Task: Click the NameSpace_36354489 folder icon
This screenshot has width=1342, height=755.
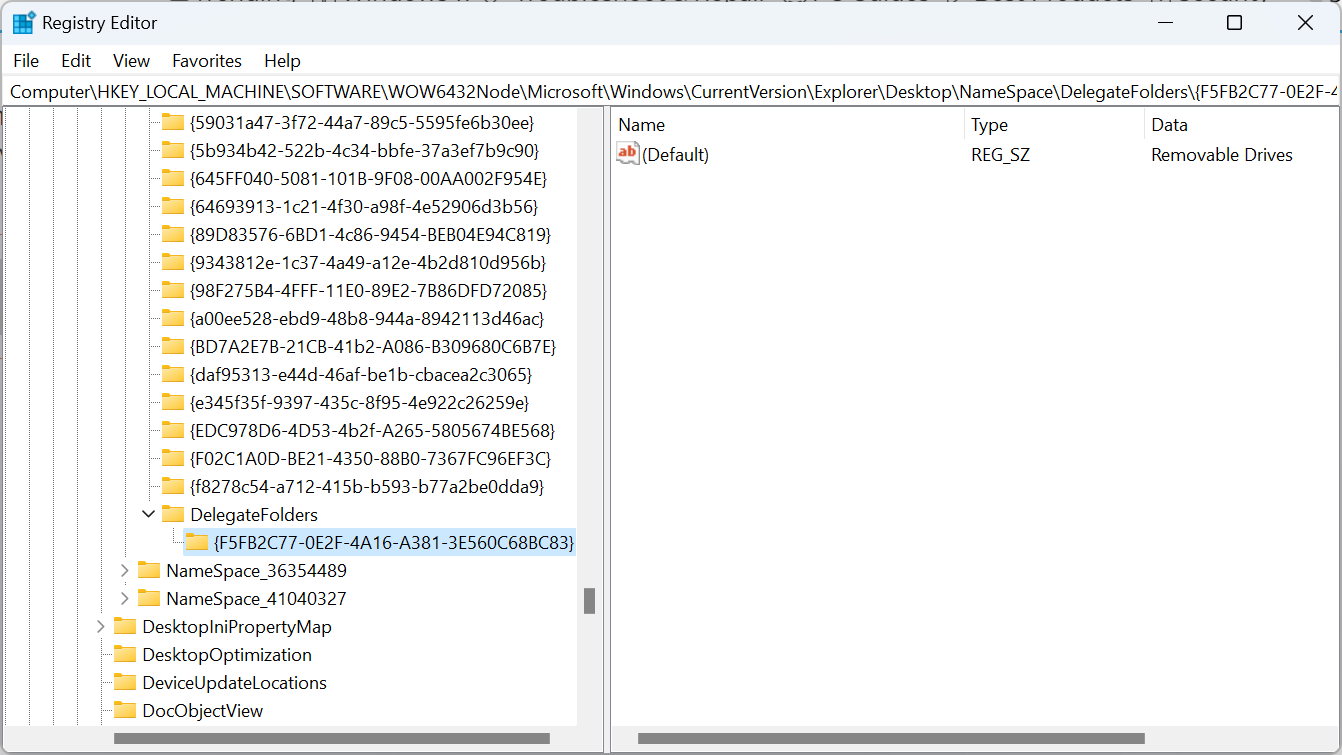Action: (149, 571)
